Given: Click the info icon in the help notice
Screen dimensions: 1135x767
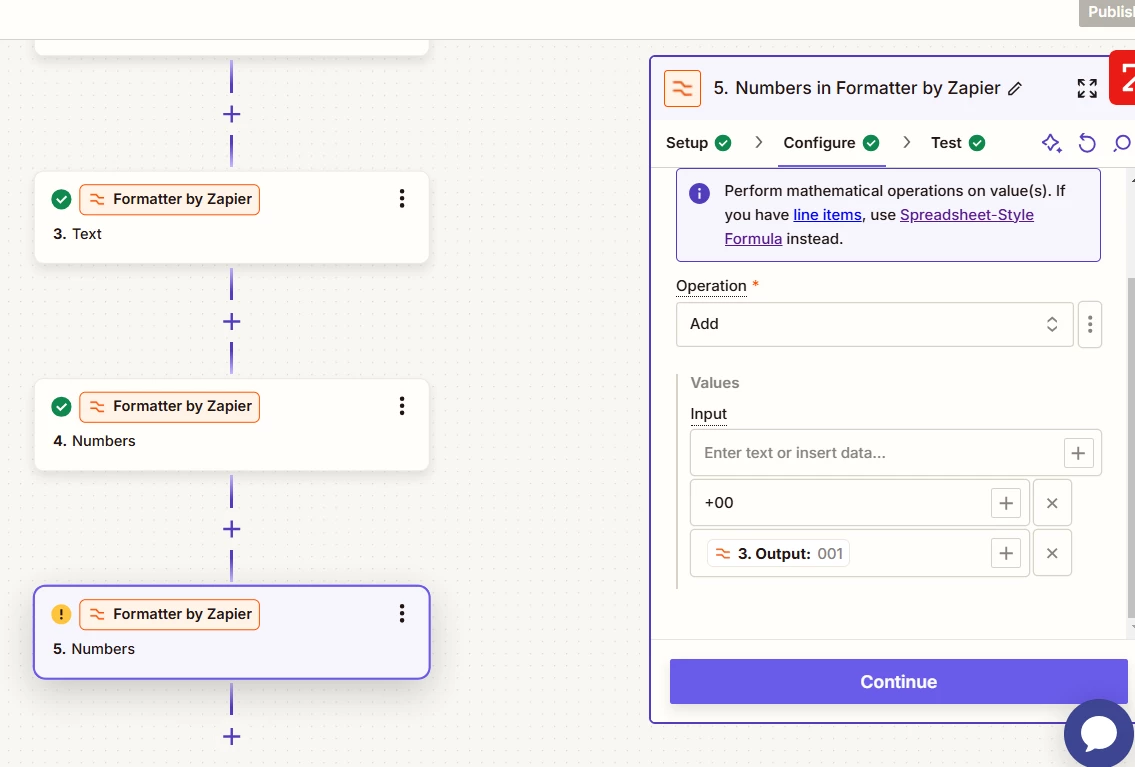Looking at the screenshot, I should 699,193.
